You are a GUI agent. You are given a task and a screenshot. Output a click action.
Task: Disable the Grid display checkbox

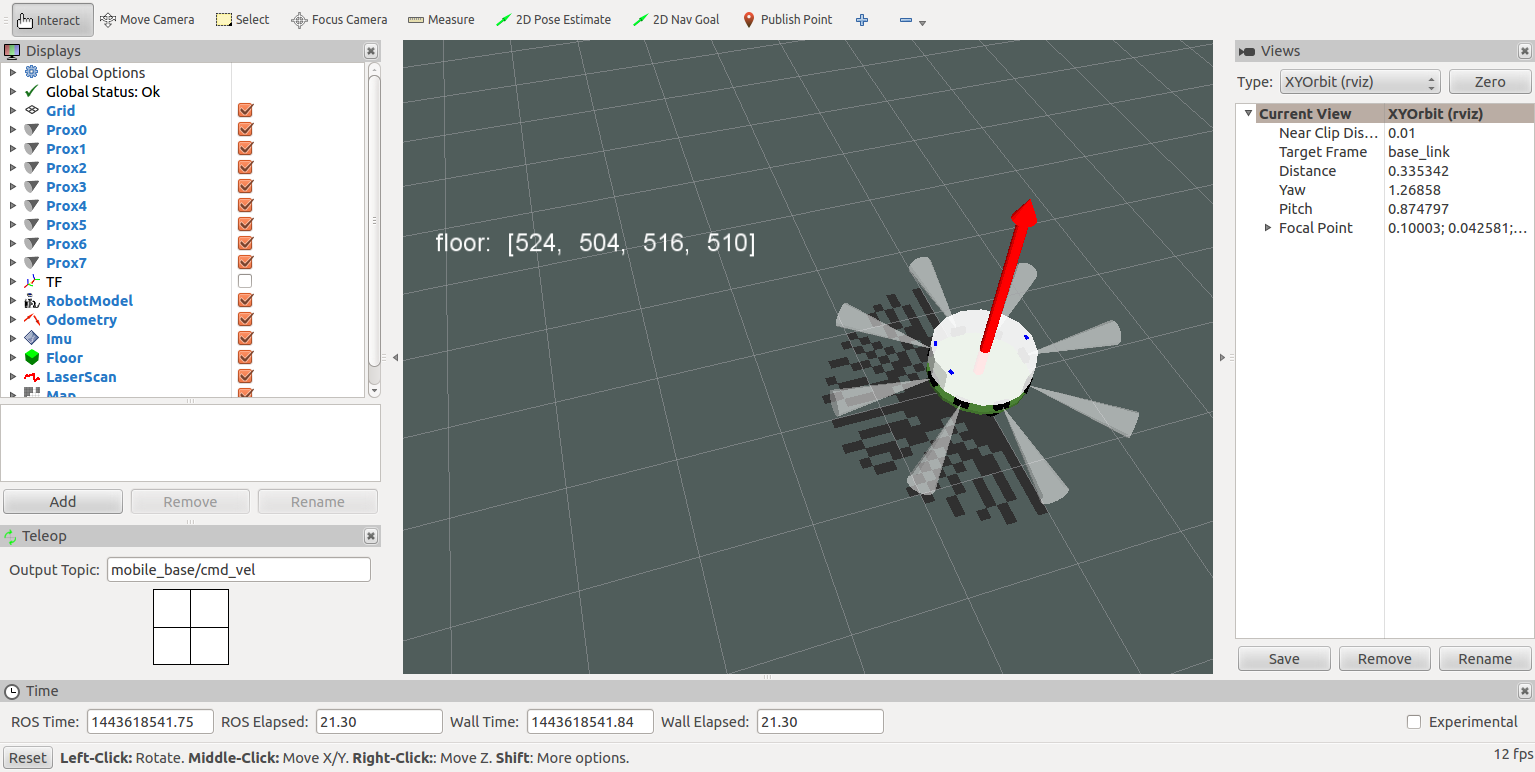coord(245,111)
